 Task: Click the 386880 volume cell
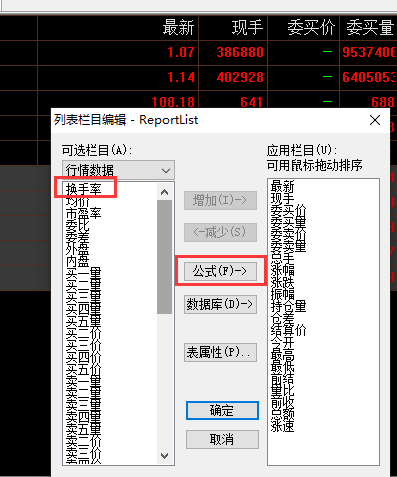(240, 52)
